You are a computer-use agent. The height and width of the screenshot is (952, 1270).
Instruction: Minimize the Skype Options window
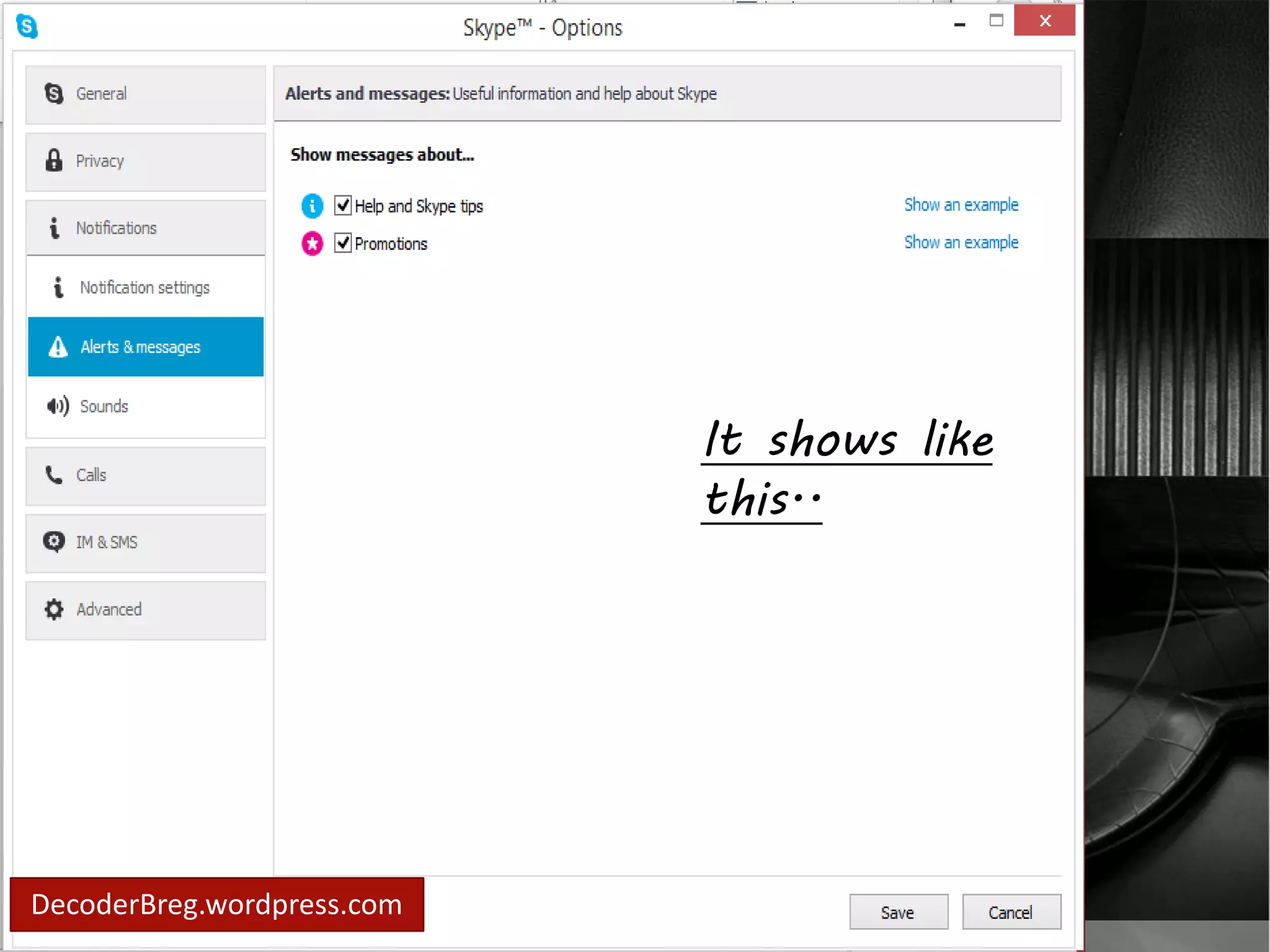click(x=960, y=24)
